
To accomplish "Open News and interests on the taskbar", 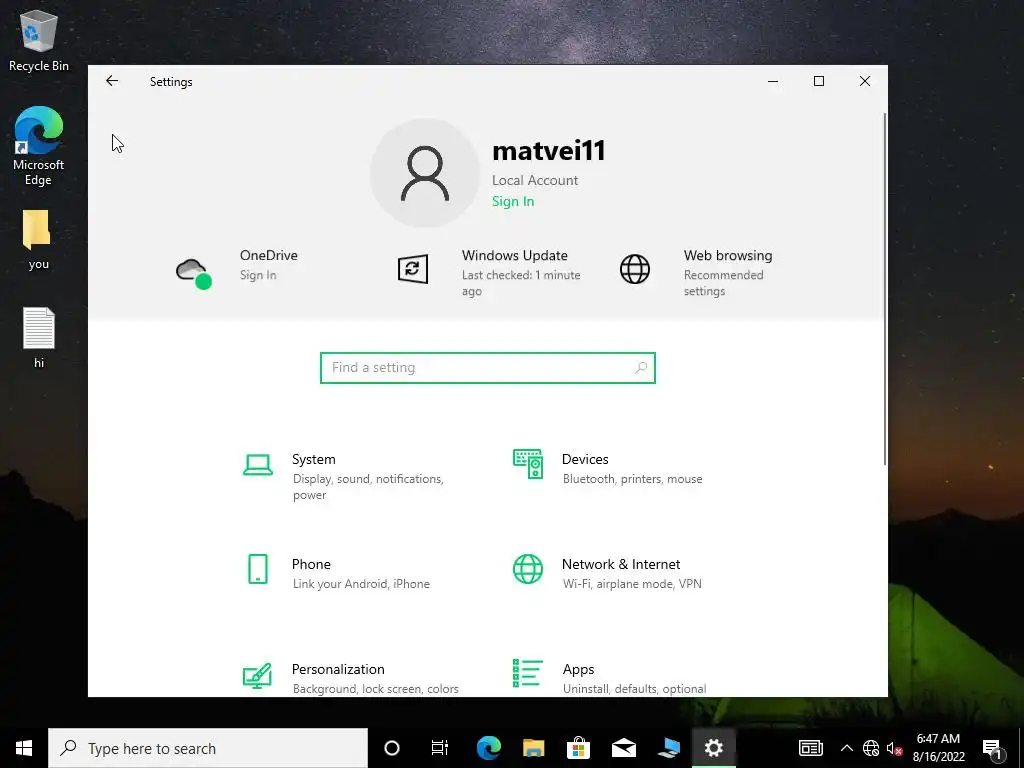I will click(x=810, y=748).
